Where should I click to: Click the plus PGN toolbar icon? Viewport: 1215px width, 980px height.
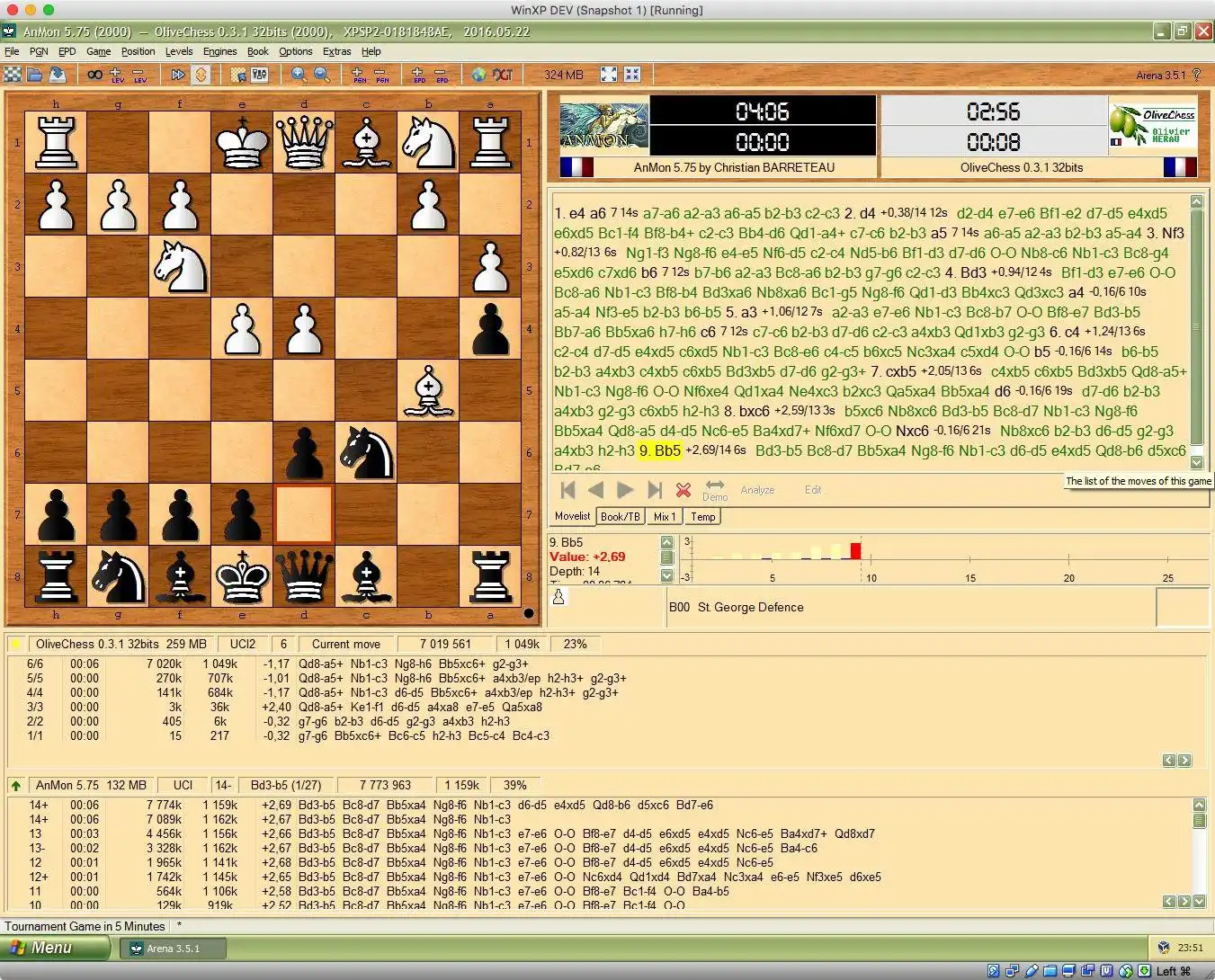359,75
